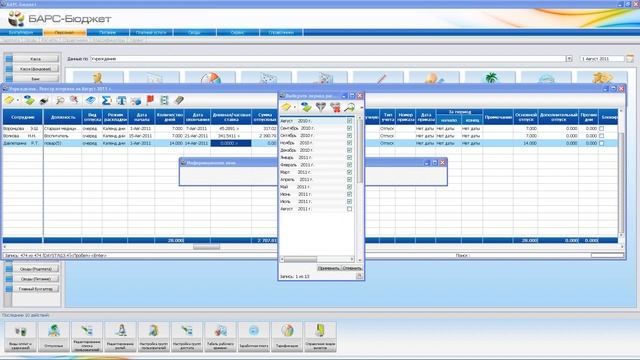The image size is (640, 360).
Task: Click horizontal scrollbar thumb in period window
Action: click(x=300, y=259)
